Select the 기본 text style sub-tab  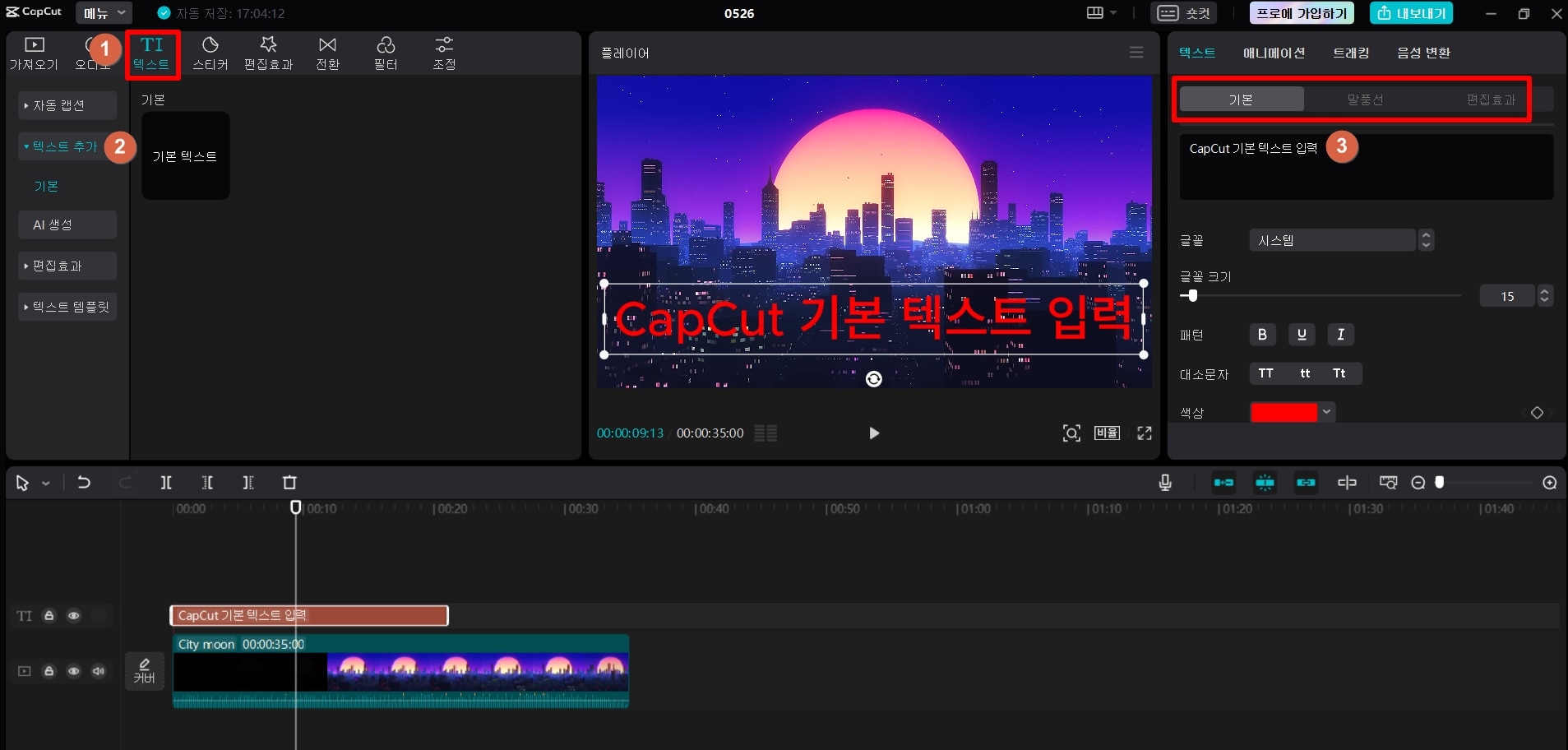click(x=1242, y=100)
